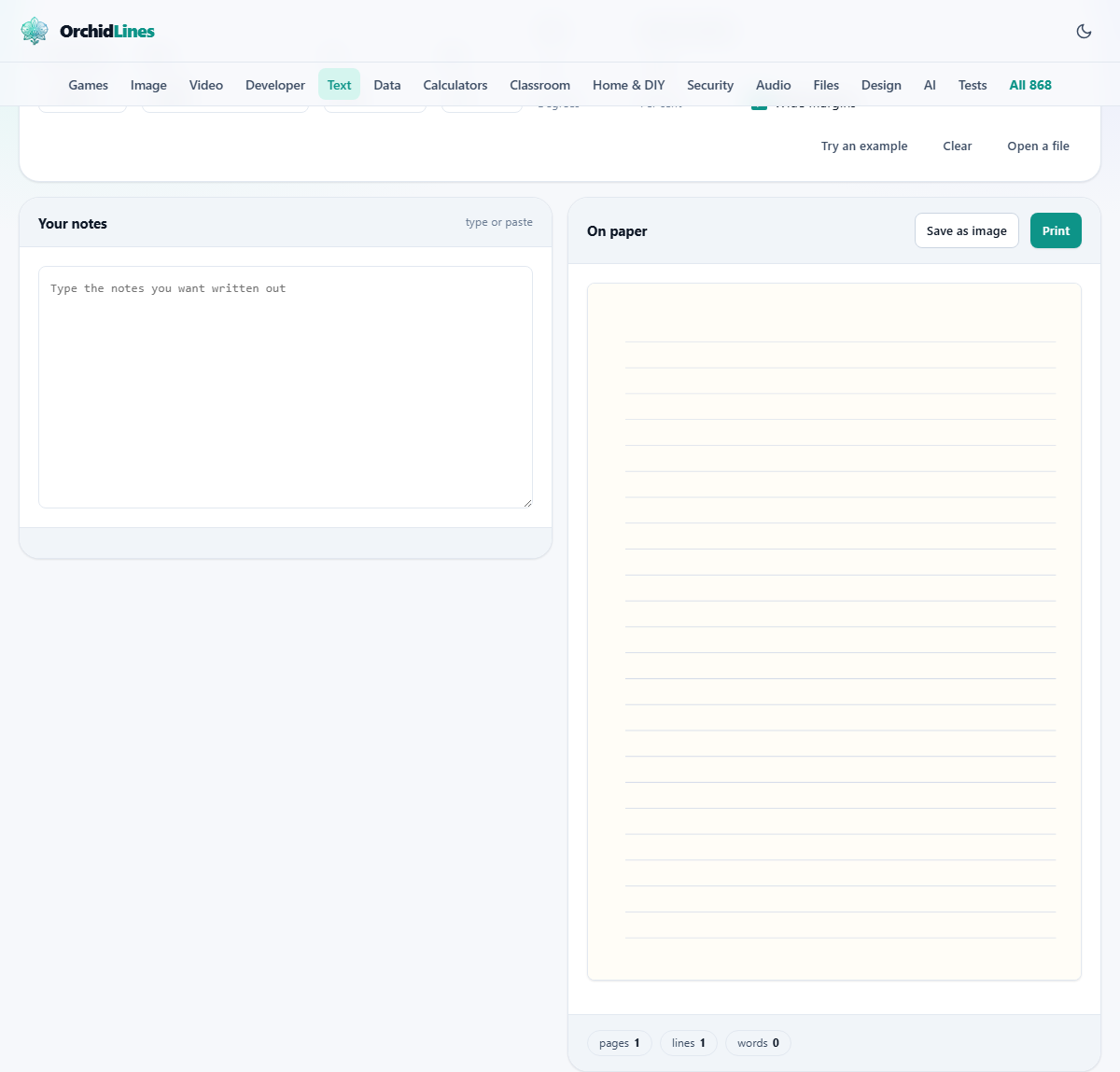
Task: Open the Design category
Action: [881, 85]
